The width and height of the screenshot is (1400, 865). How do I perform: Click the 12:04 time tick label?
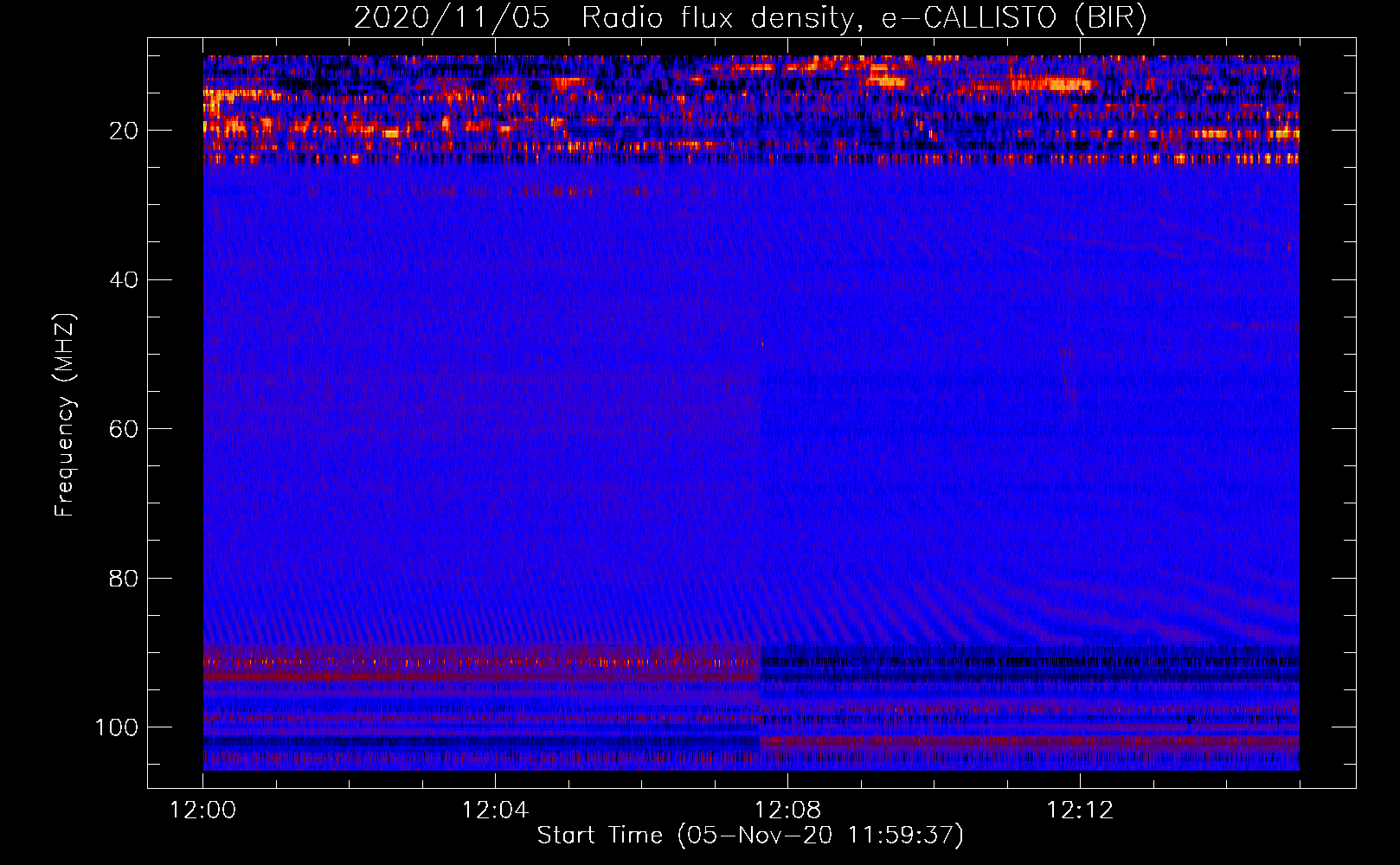(495, 811)
